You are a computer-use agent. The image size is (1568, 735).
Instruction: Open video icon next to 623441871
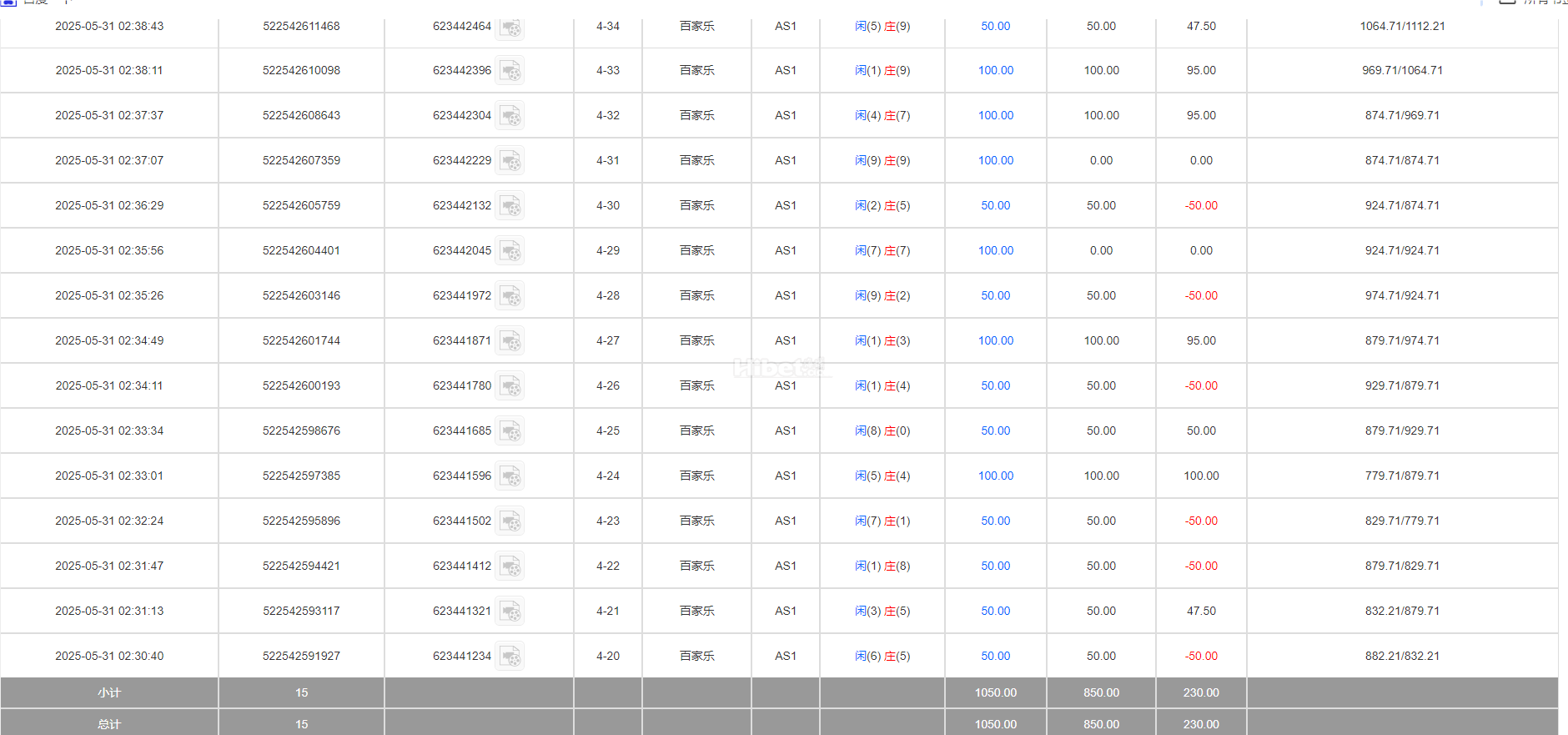click(x=510, y=341)
